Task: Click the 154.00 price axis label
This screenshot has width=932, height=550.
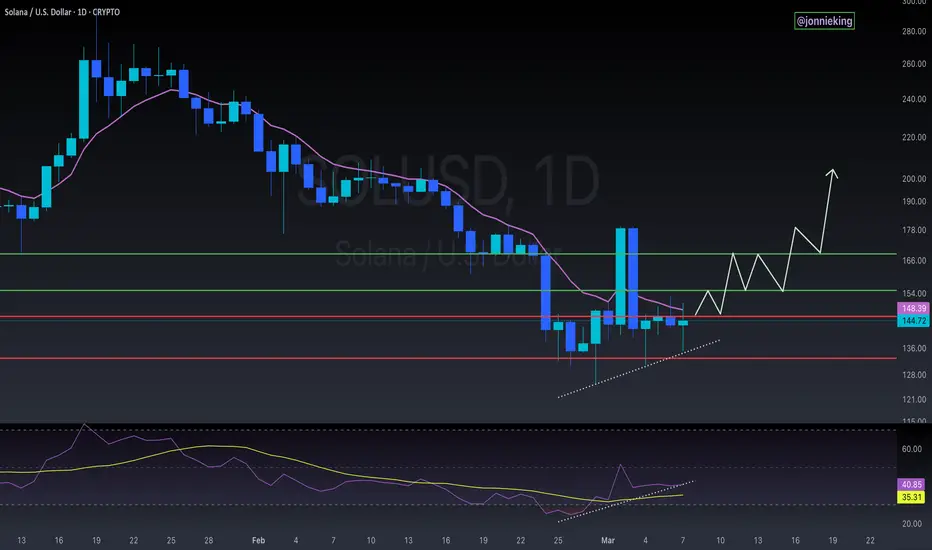Action: coord(914,293)
